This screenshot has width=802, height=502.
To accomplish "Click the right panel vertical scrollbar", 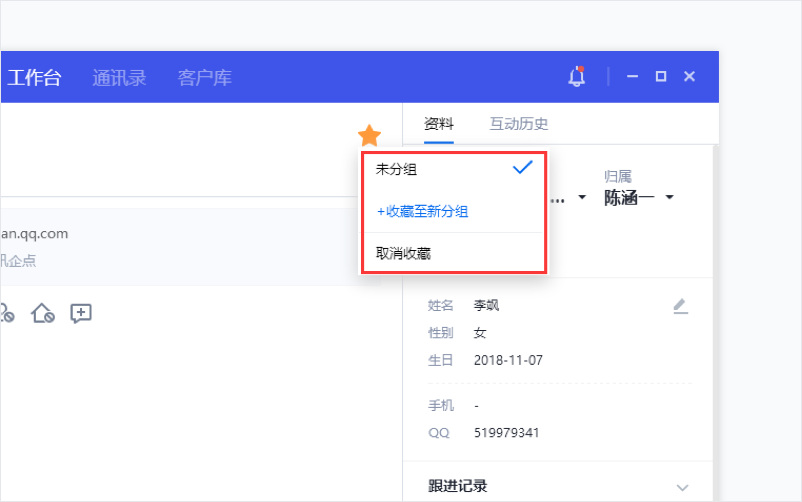I will (x=716, y=322).
